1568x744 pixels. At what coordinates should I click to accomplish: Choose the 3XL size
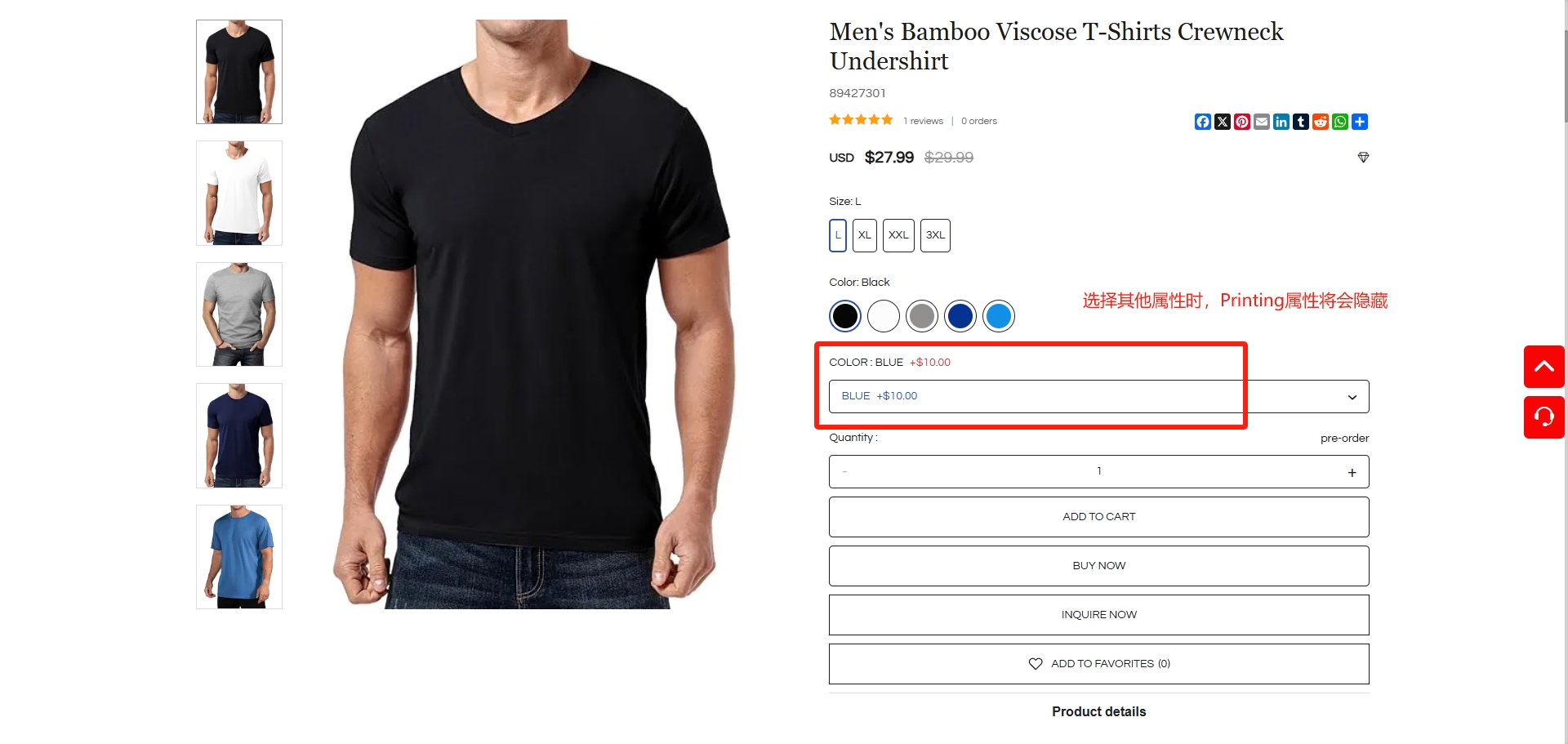pyautogui.click(x=935, y=235)
